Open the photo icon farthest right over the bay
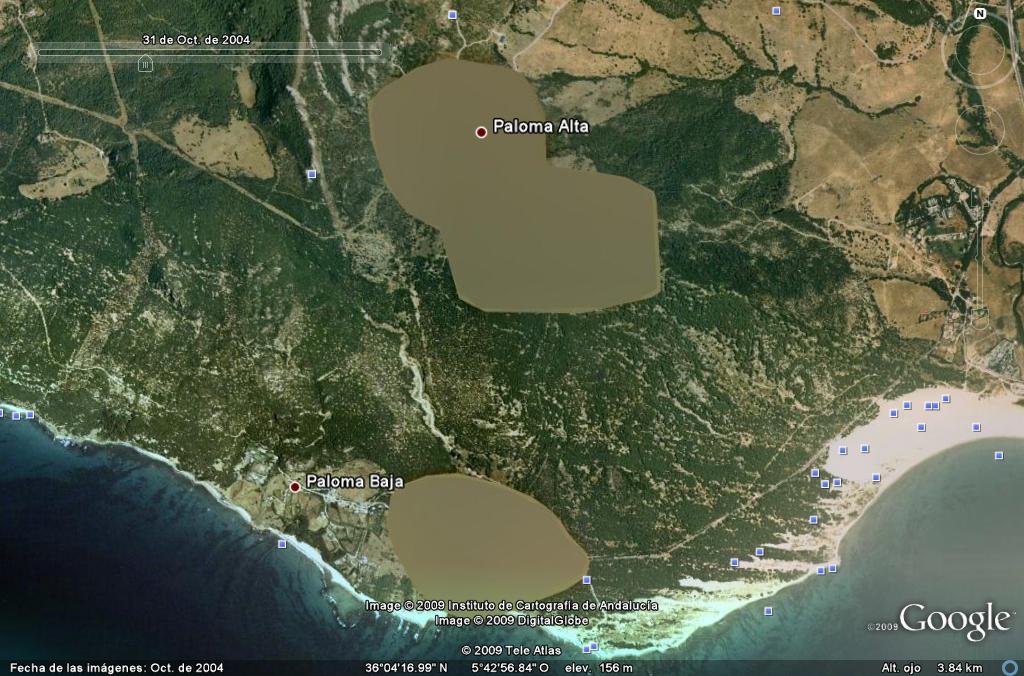 pos(998,455)
